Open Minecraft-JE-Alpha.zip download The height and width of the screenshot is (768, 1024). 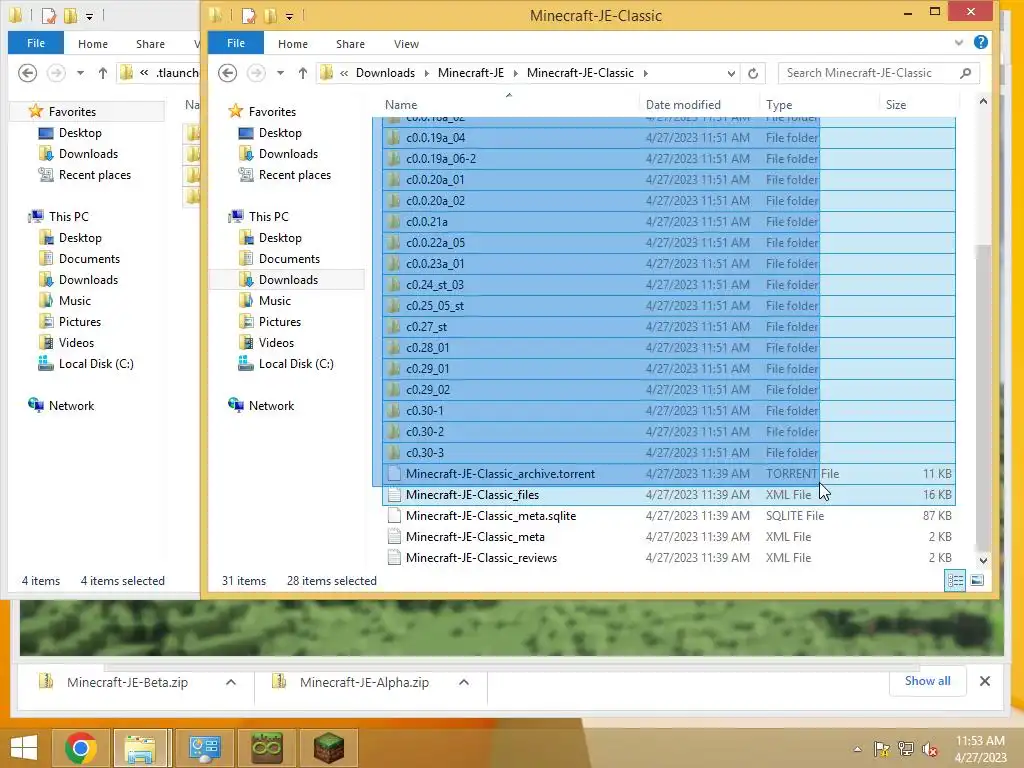coord(364,682)
